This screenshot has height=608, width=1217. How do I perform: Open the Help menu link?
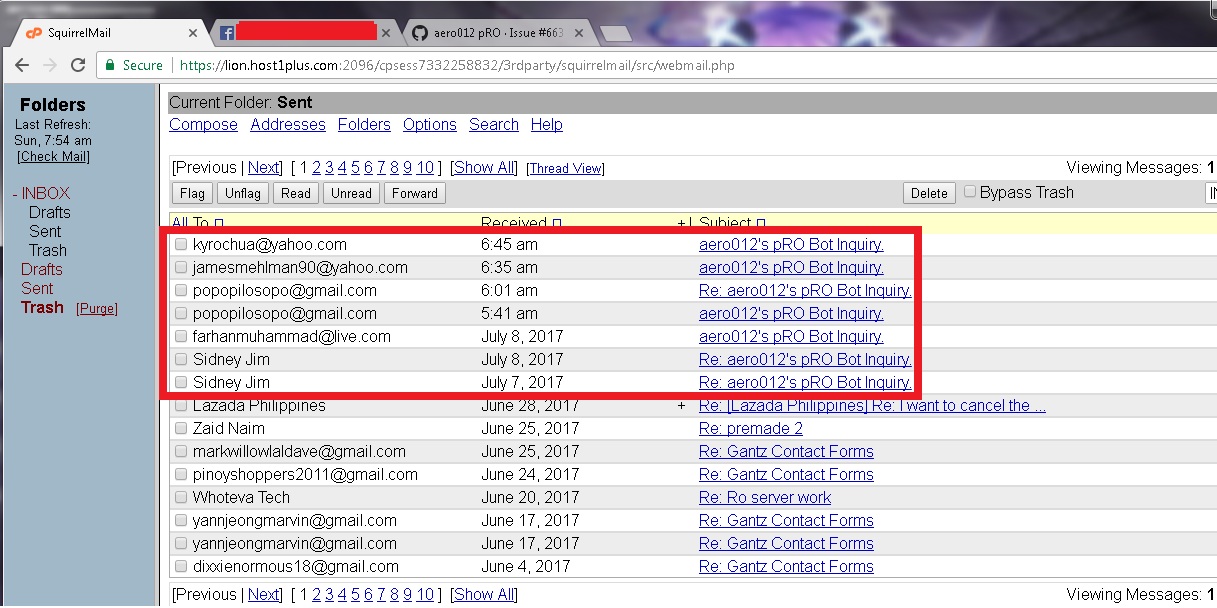[547, 124]
